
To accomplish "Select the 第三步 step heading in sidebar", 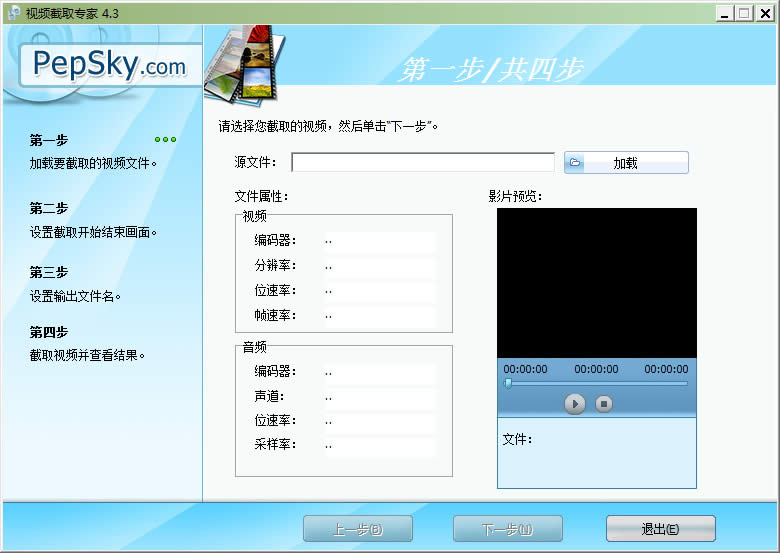I will click(x=49, y=273).
